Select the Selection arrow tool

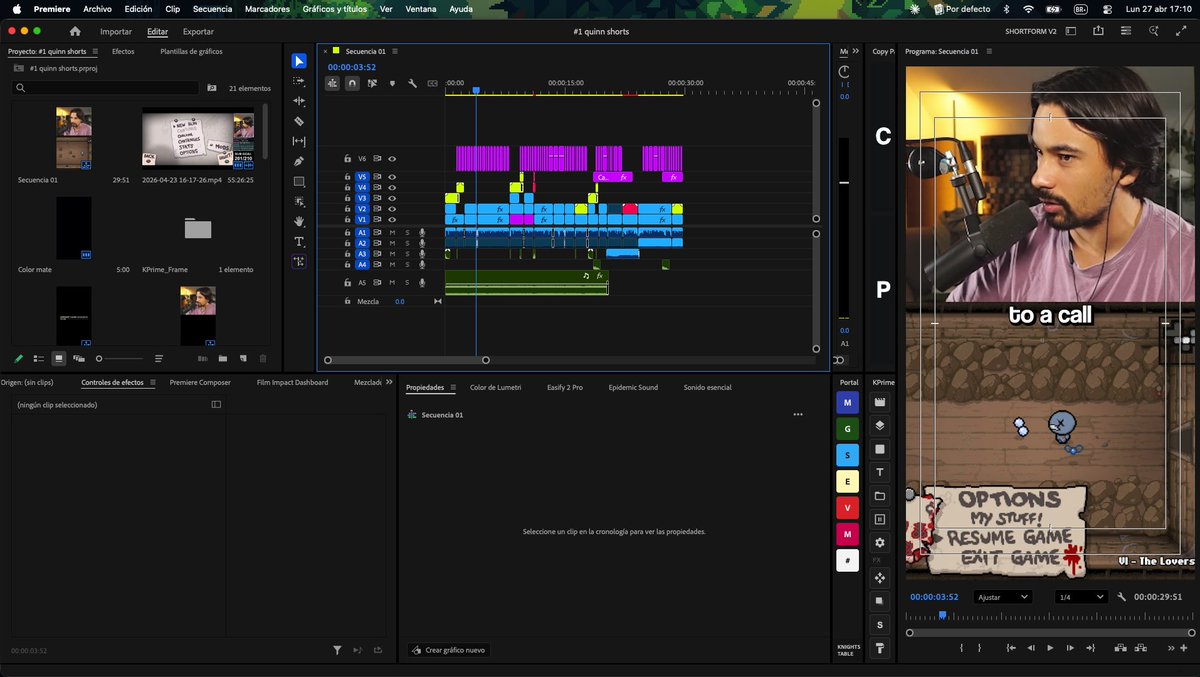(299, 61)
